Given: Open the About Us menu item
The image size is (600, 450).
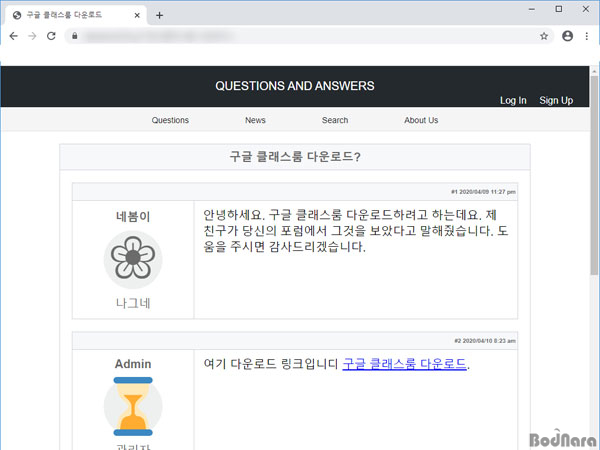Looking at the screenshot, I should 421,120.
